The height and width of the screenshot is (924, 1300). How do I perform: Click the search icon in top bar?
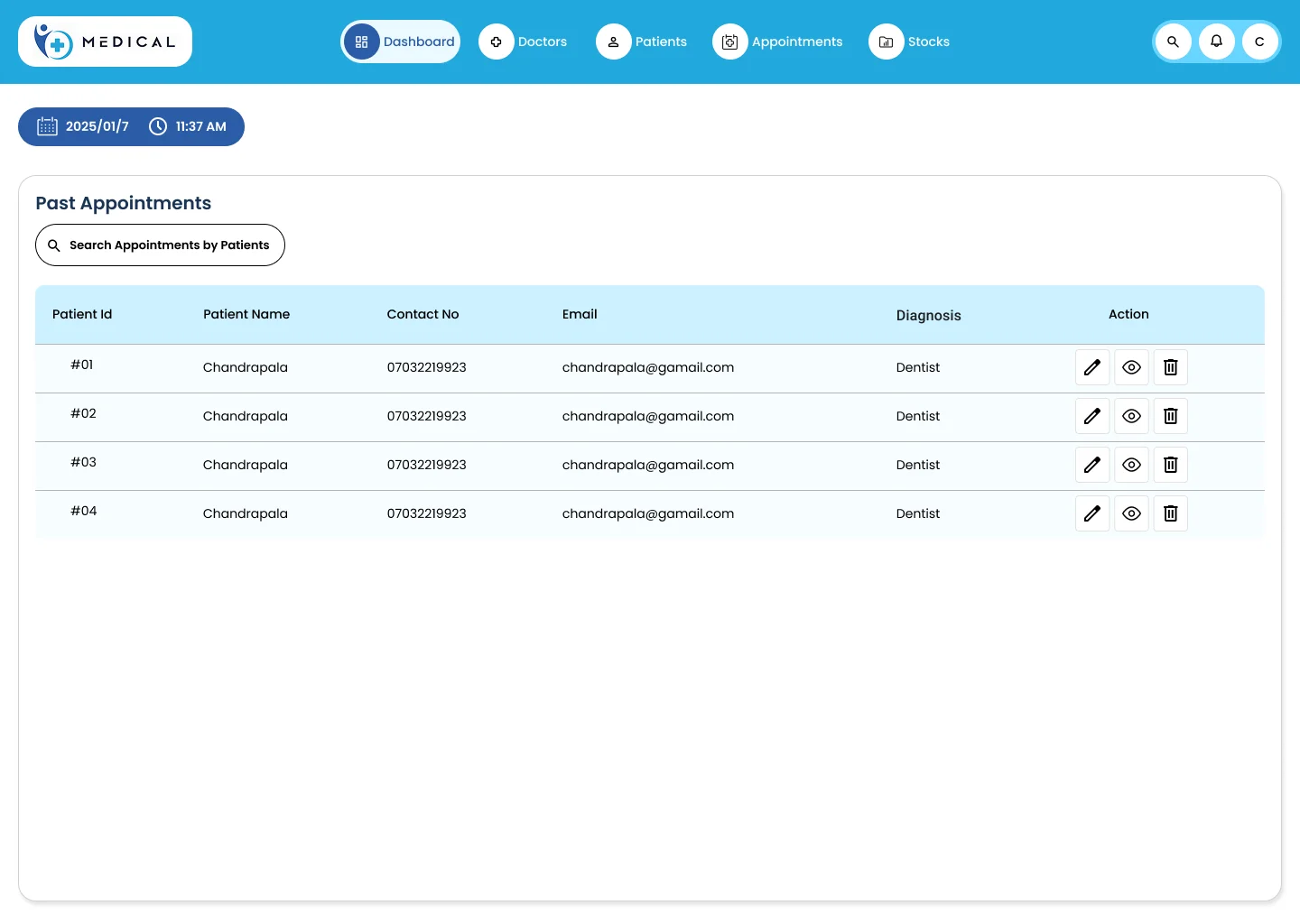pos(1173,42)
